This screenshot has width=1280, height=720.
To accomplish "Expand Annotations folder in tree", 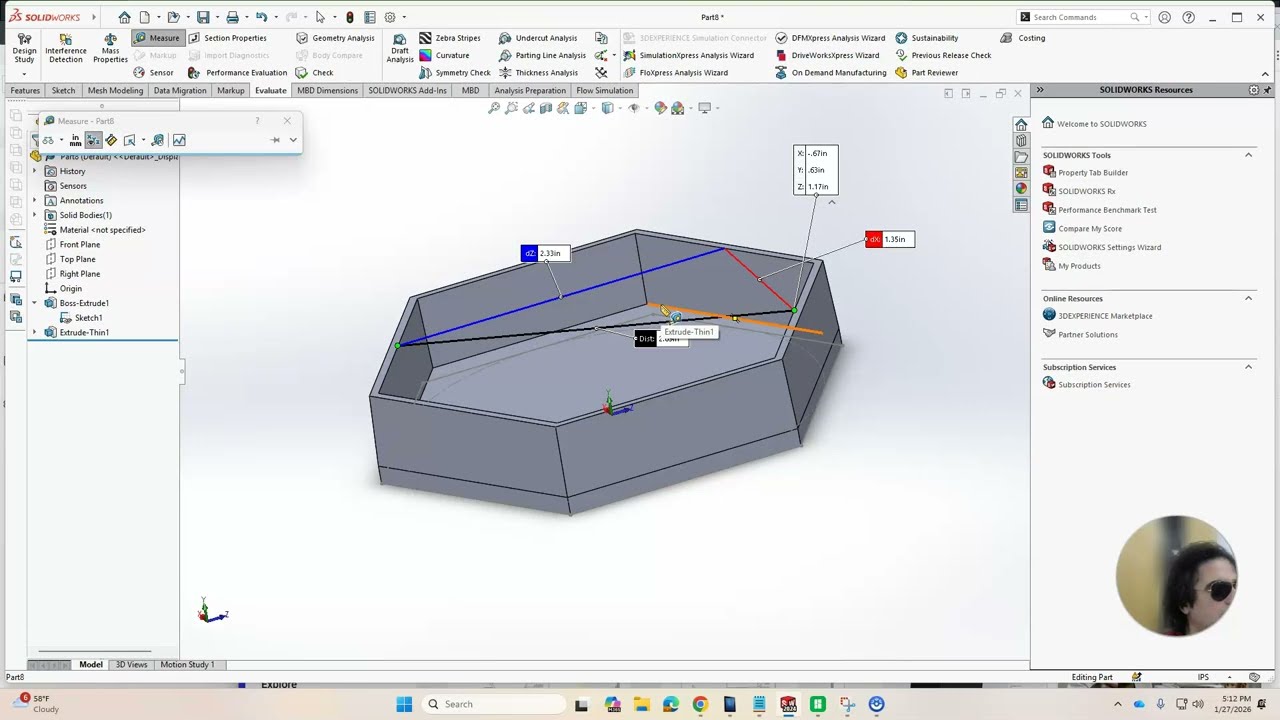I will (35, 200).
